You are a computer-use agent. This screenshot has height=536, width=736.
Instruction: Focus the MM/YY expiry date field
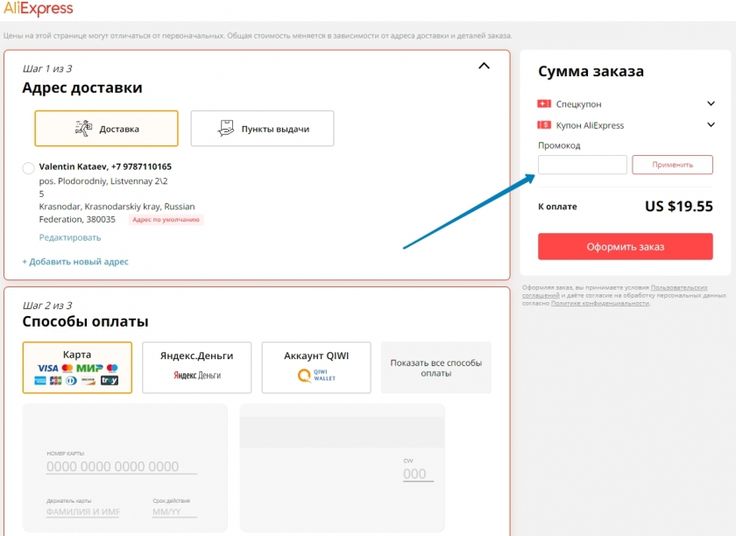click(174, 512)
